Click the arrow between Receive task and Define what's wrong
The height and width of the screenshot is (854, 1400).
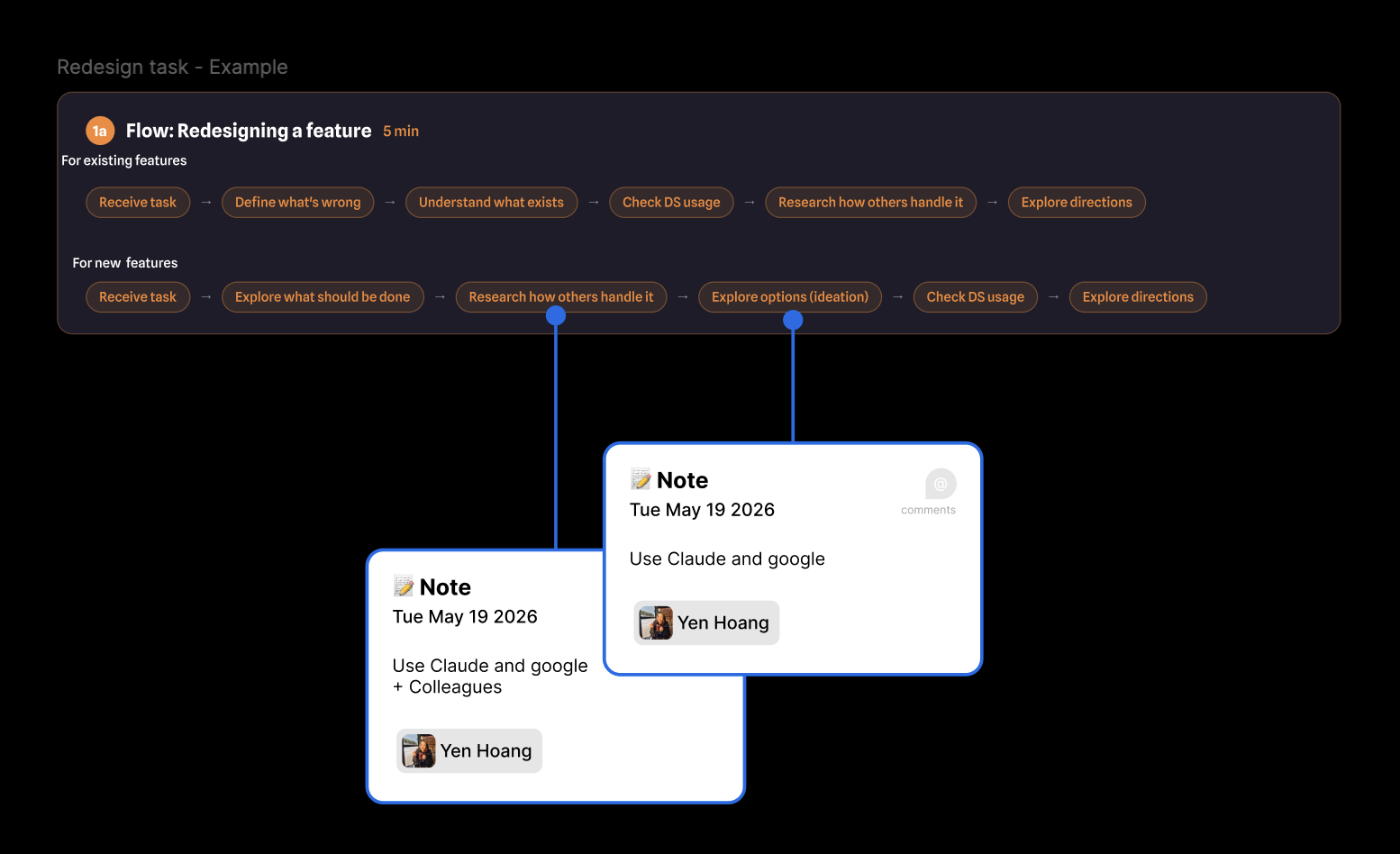(x=206, y=202)
